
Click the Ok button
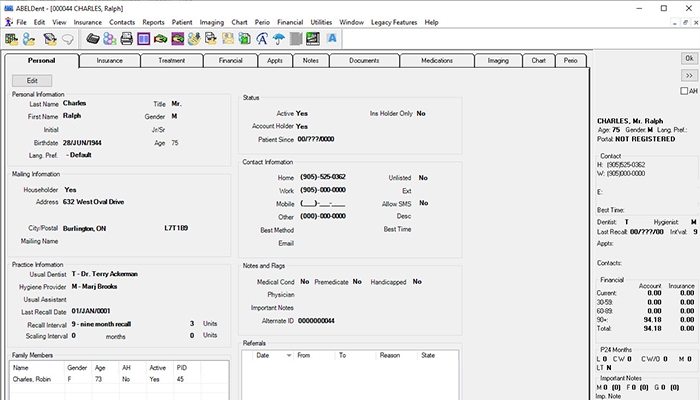point(688,59)
